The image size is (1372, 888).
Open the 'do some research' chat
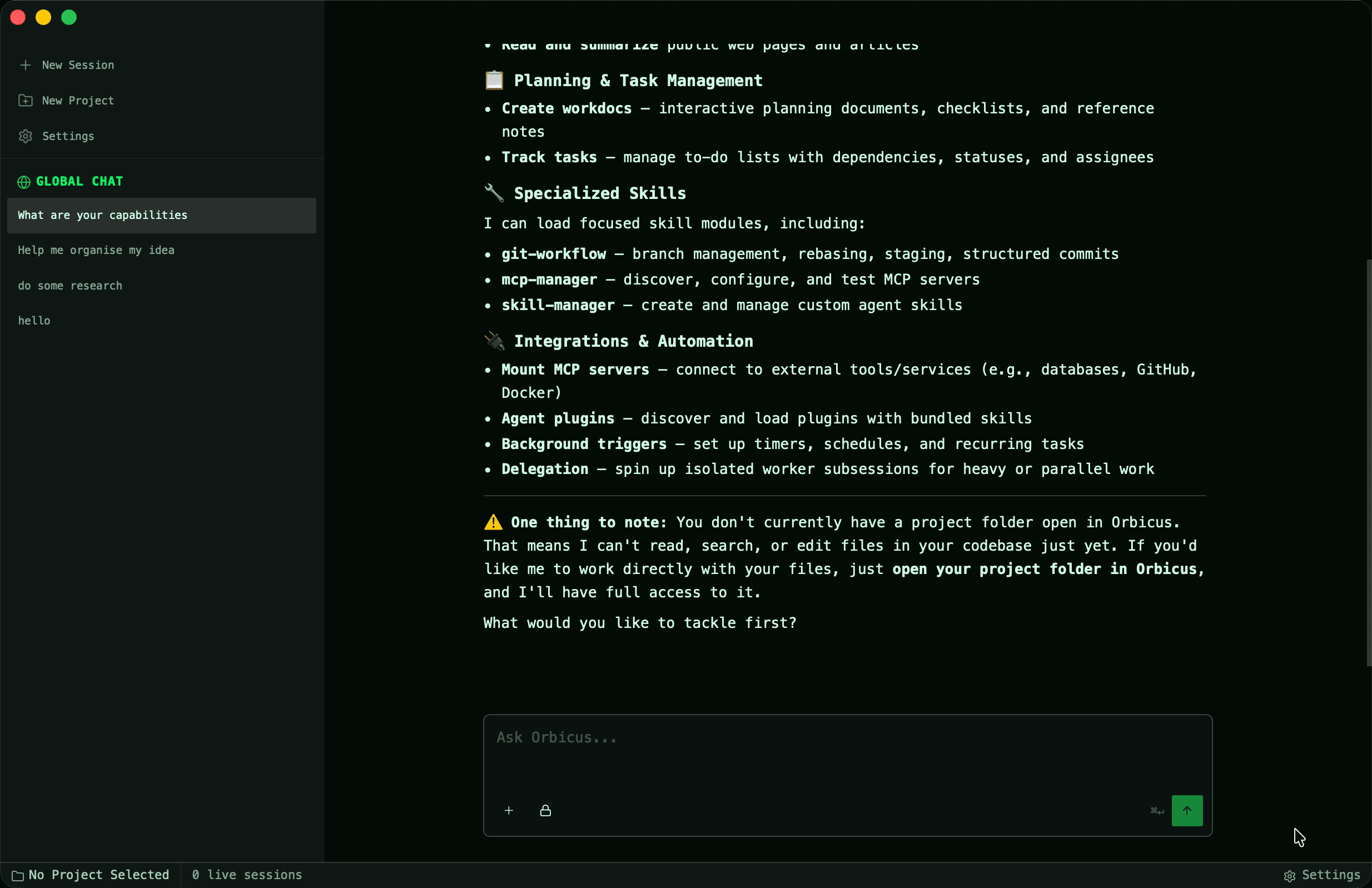(161, 285)
